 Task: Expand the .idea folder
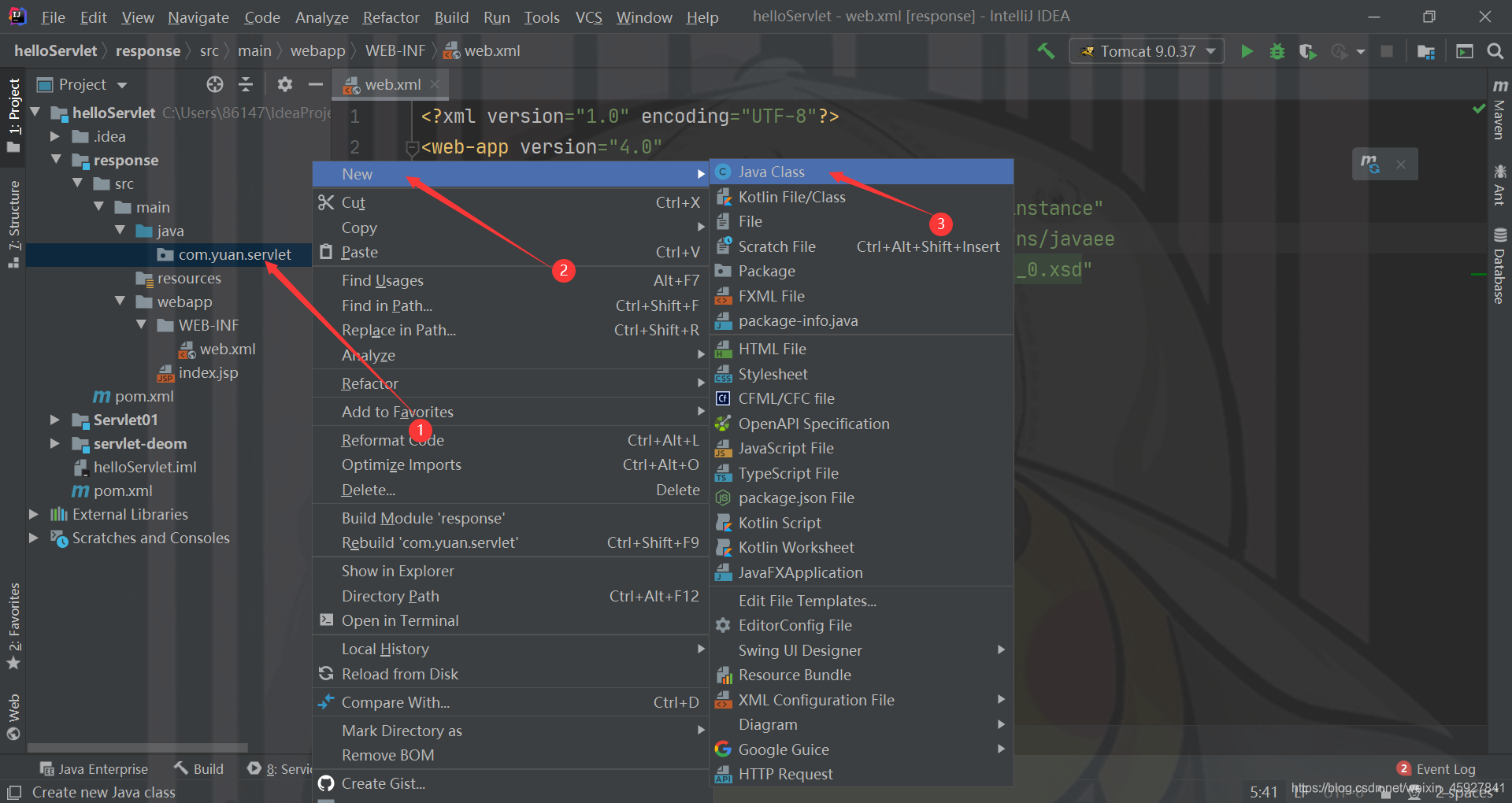click(x=54, y=136)
